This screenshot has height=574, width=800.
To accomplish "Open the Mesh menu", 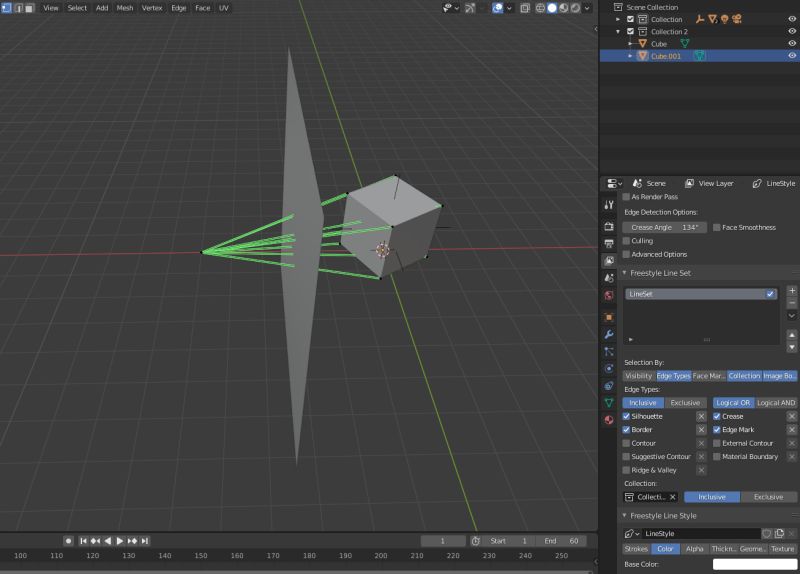I will (124, 8).
